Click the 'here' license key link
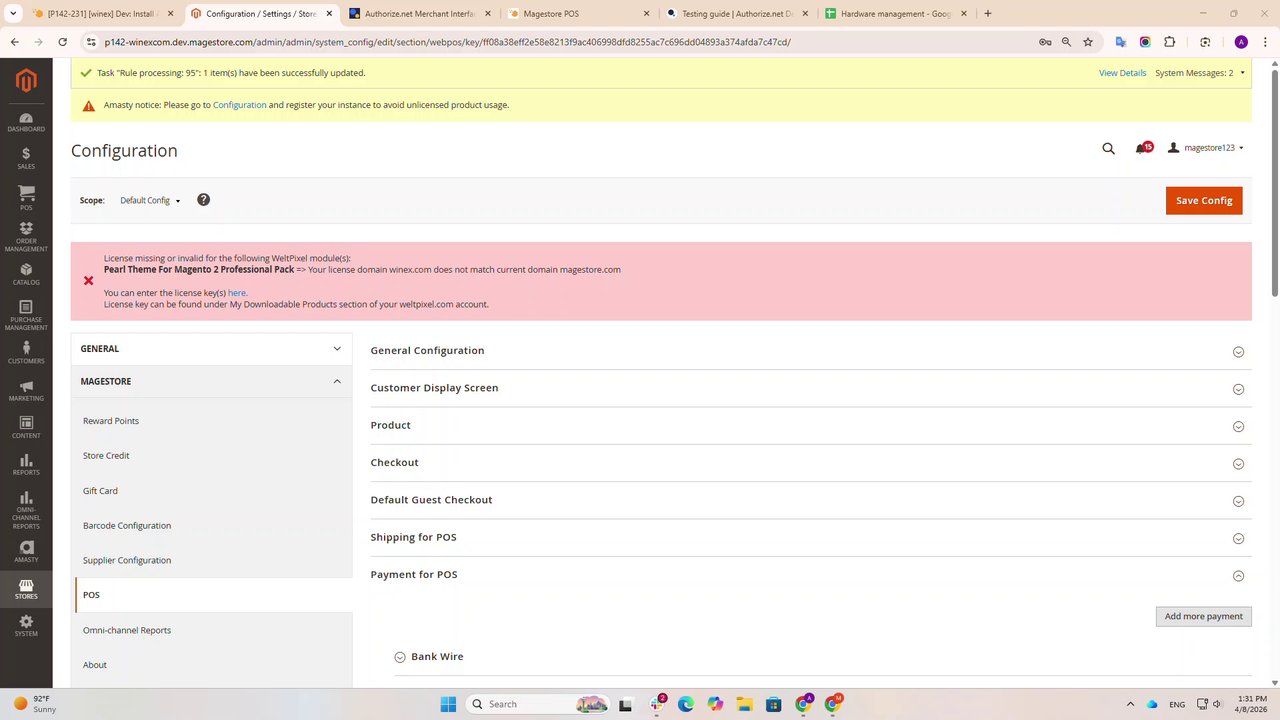The height and width of the screenshot is (720, 1280). coord(236,293)
